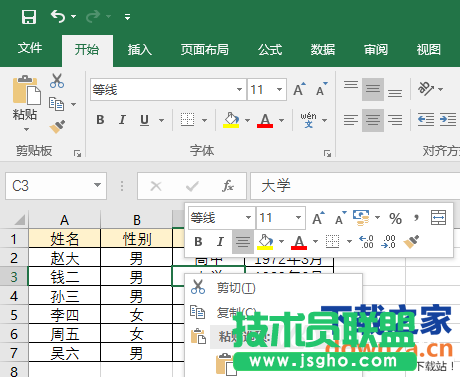Open the ribbon font color dropdown arrow
Screen dimensions: 460x377
(282, 120)
